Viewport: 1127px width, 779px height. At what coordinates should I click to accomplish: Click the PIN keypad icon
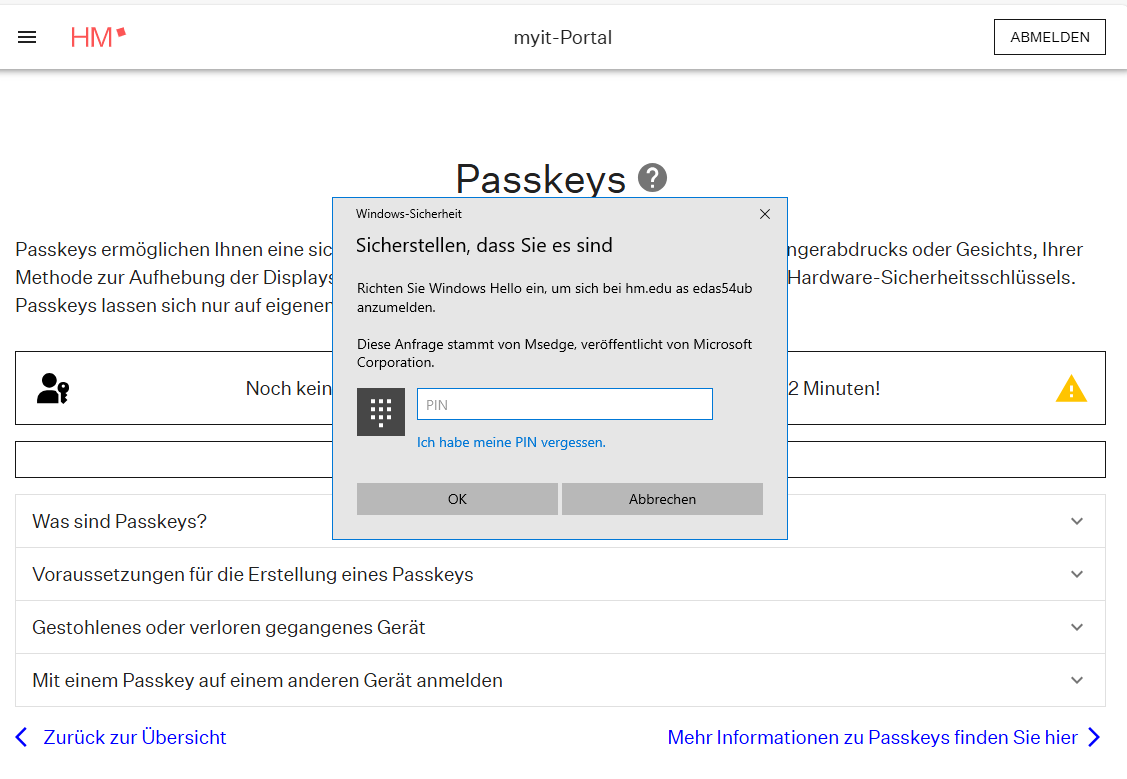point(381,412)
